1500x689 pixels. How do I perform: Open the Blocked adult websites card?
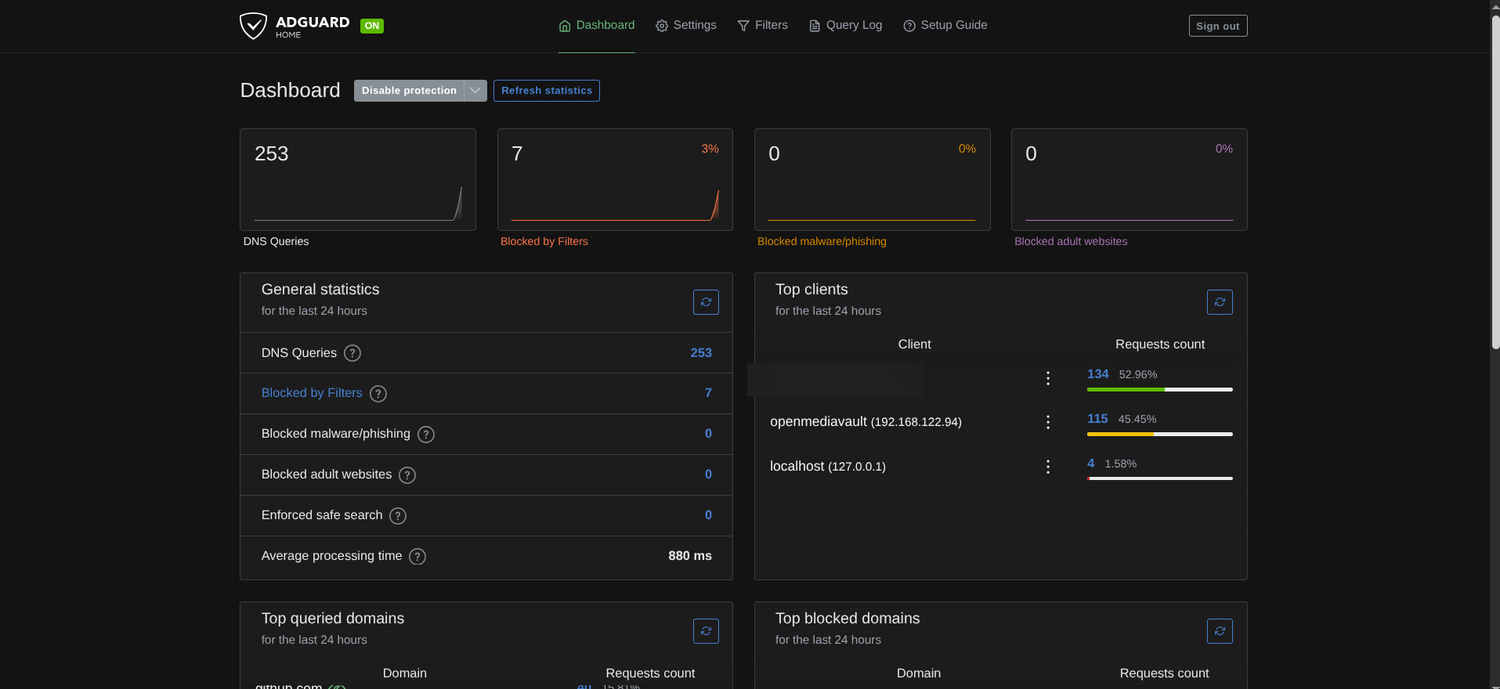coord(1129,179)
